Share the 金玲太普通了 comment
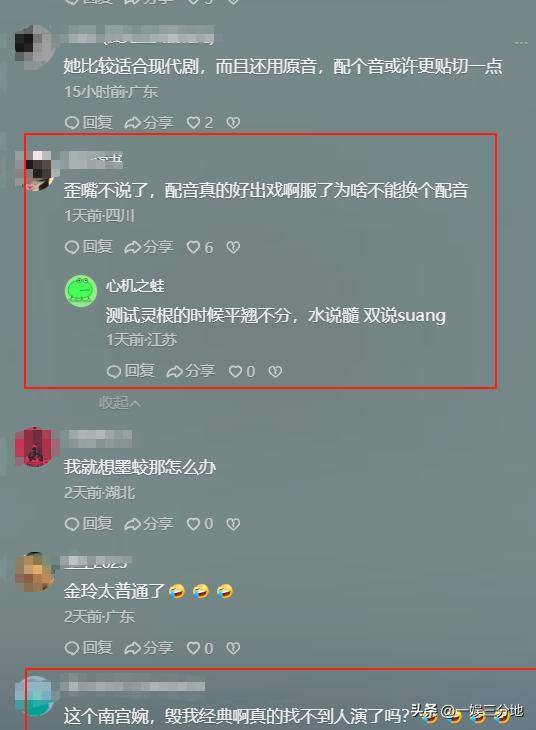This screenshot has width=536, height=730. coord(149,648)
